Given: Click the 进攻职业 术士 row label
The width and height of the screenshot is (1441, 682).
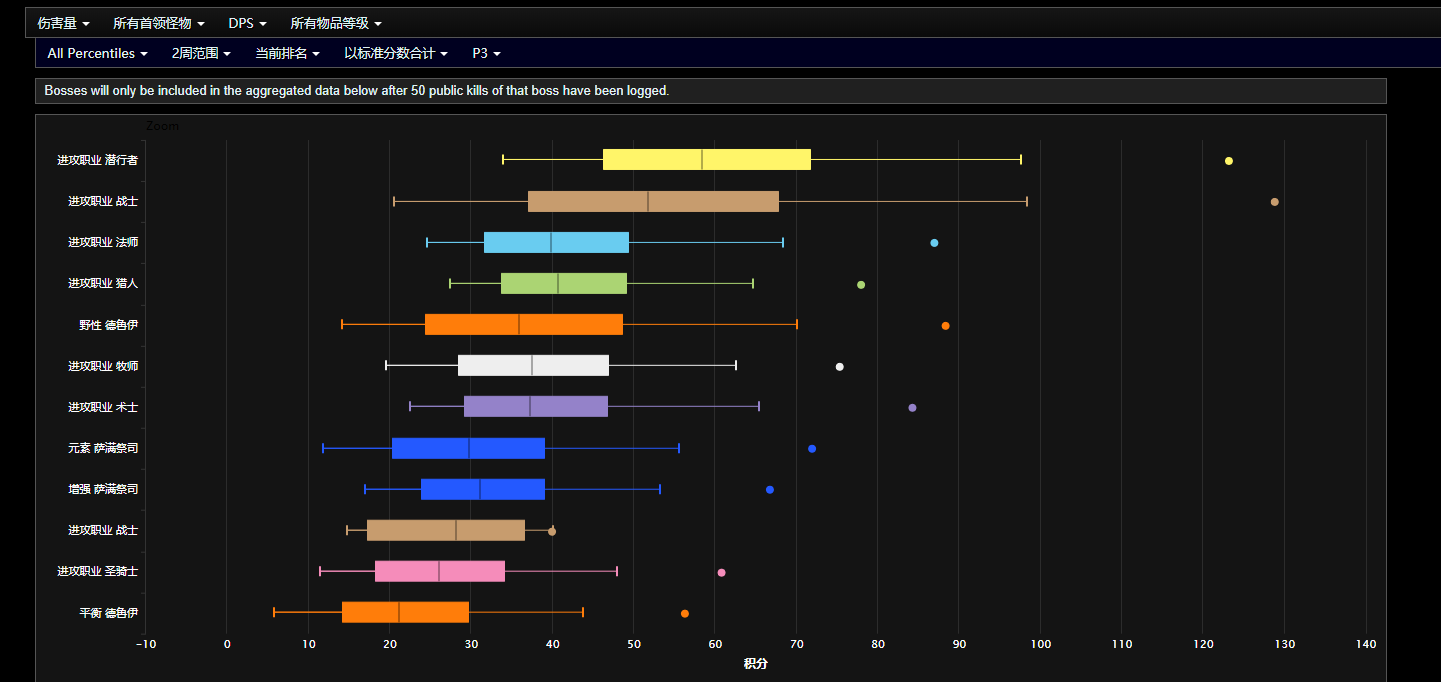Looking at the screenshot, I should click(x=103, y=407).
